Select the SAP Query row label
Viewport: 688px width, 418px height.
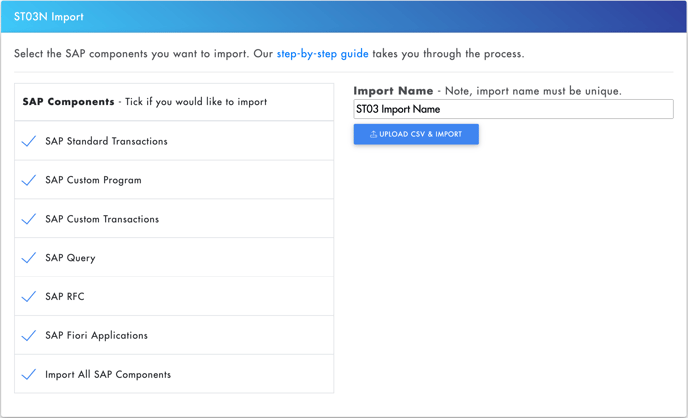[x=70, y=258]
